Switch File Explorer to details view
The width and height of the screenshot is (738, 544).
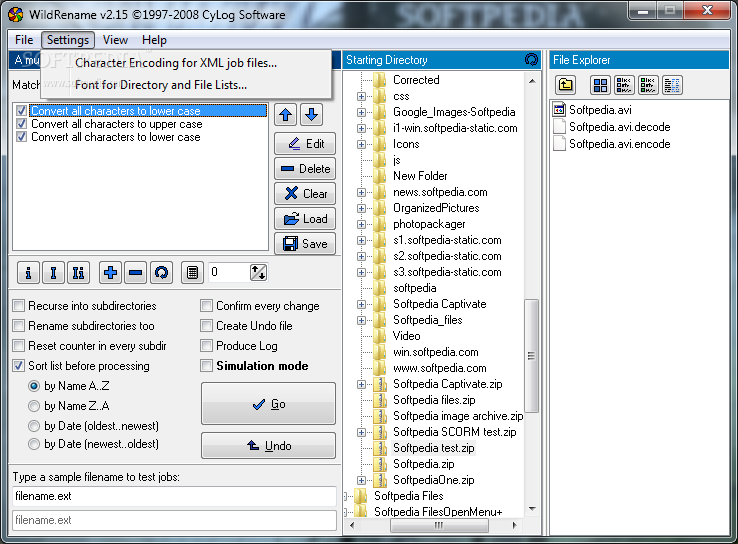(672, 85)
